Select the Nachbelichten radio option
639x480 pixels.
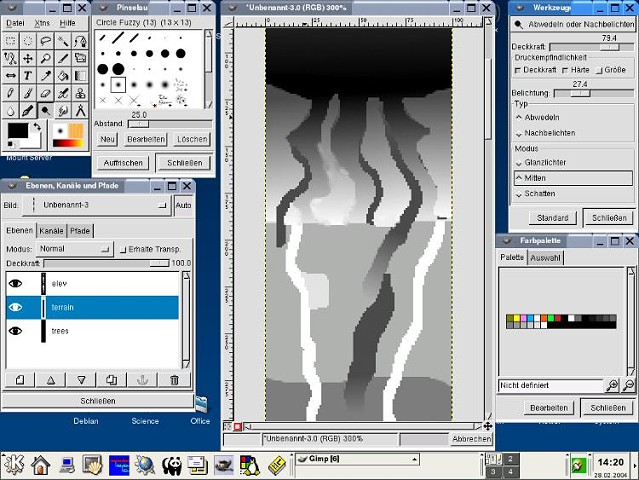(520, 132)
